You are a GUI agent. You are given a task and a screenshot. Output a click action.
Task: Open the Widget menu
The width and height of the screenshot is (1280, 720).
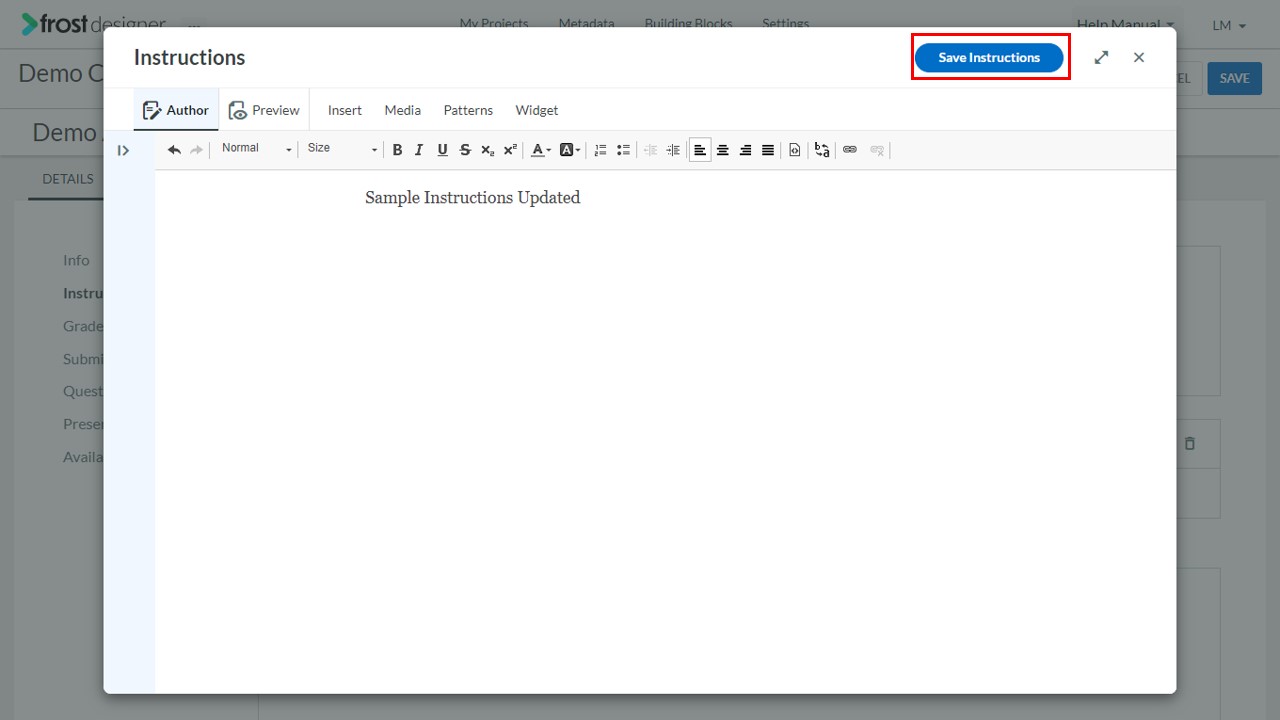(537, 110)
